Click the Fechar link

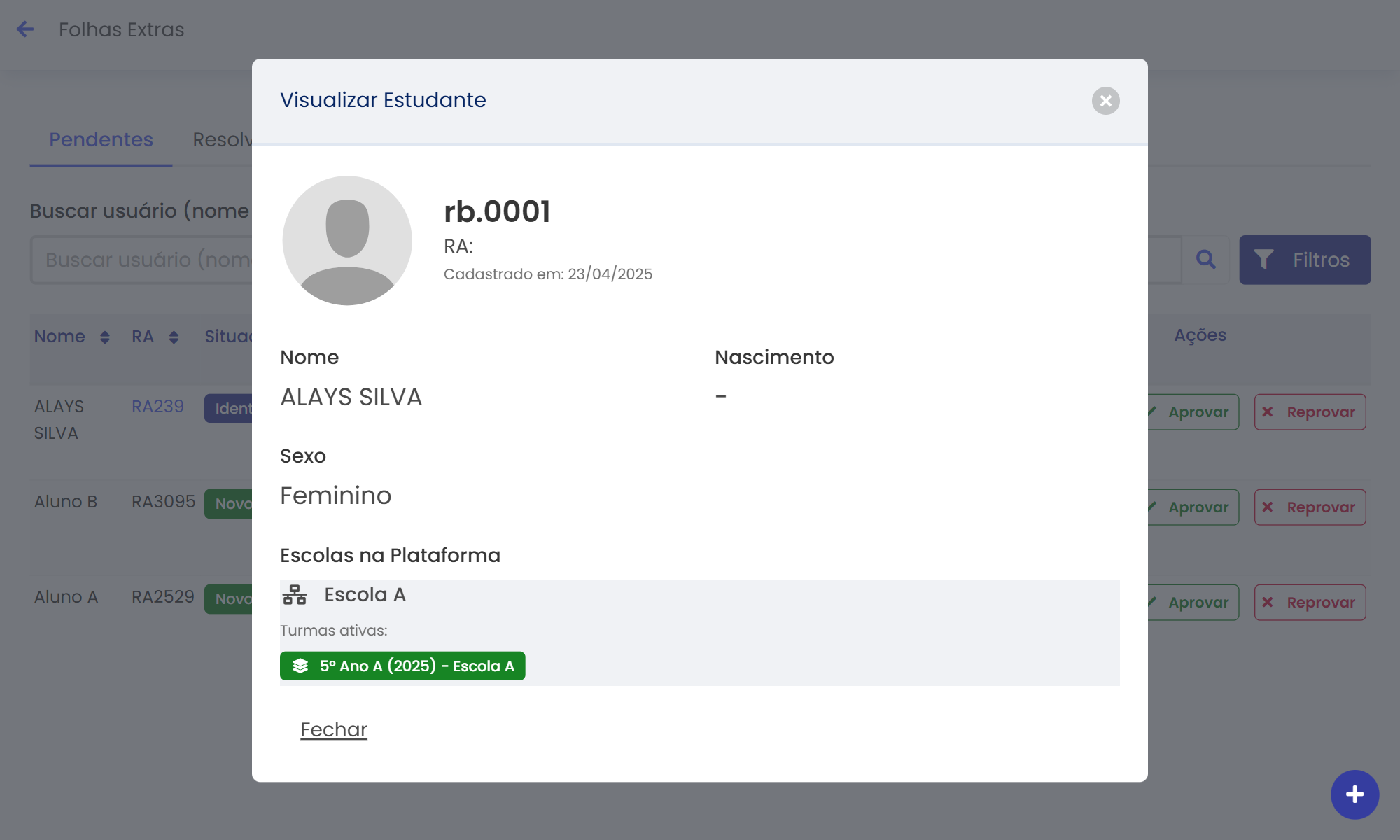tap(334, 729)
